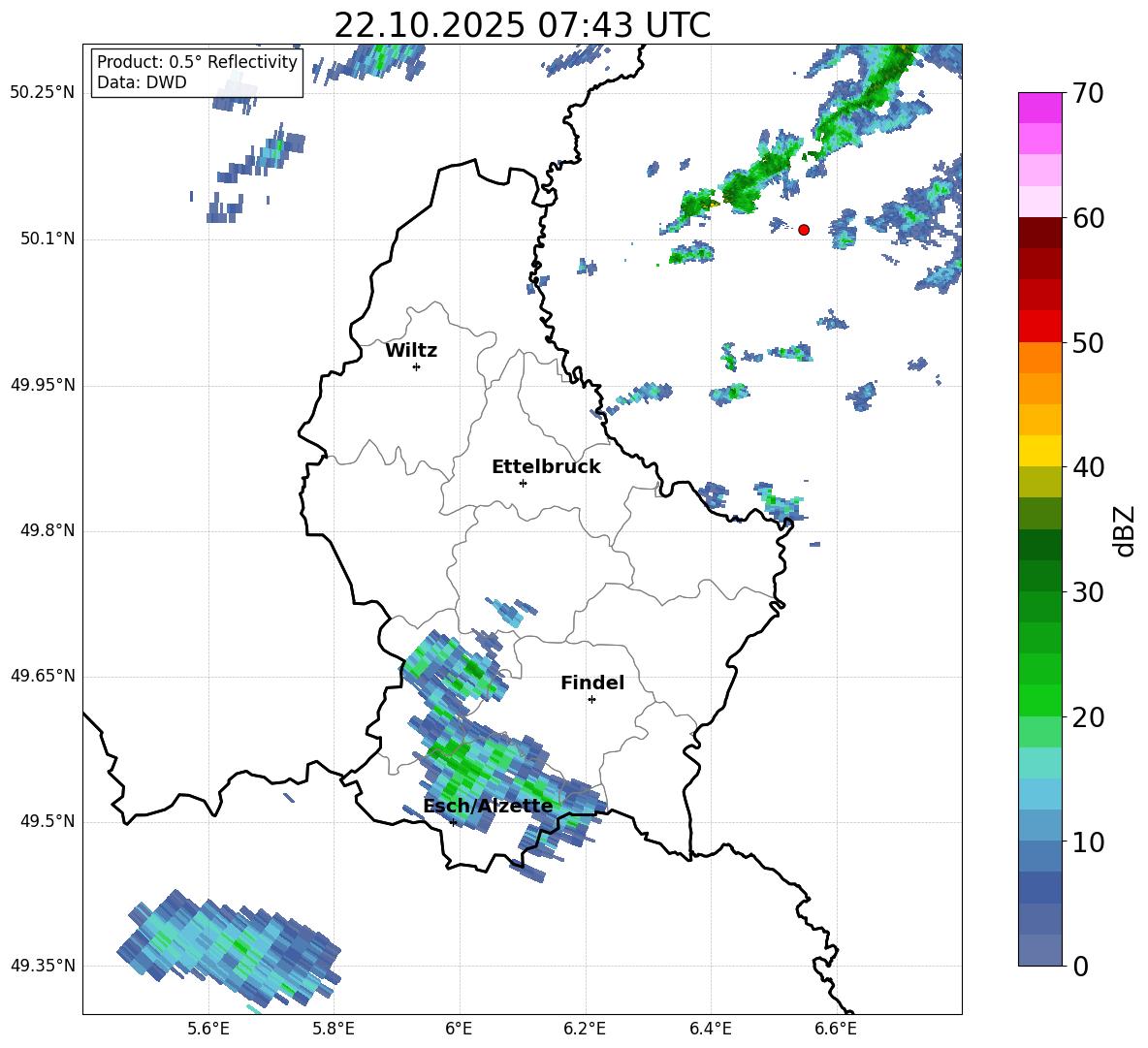Click the 40 label on colorbar

(x=1088, y=467)
